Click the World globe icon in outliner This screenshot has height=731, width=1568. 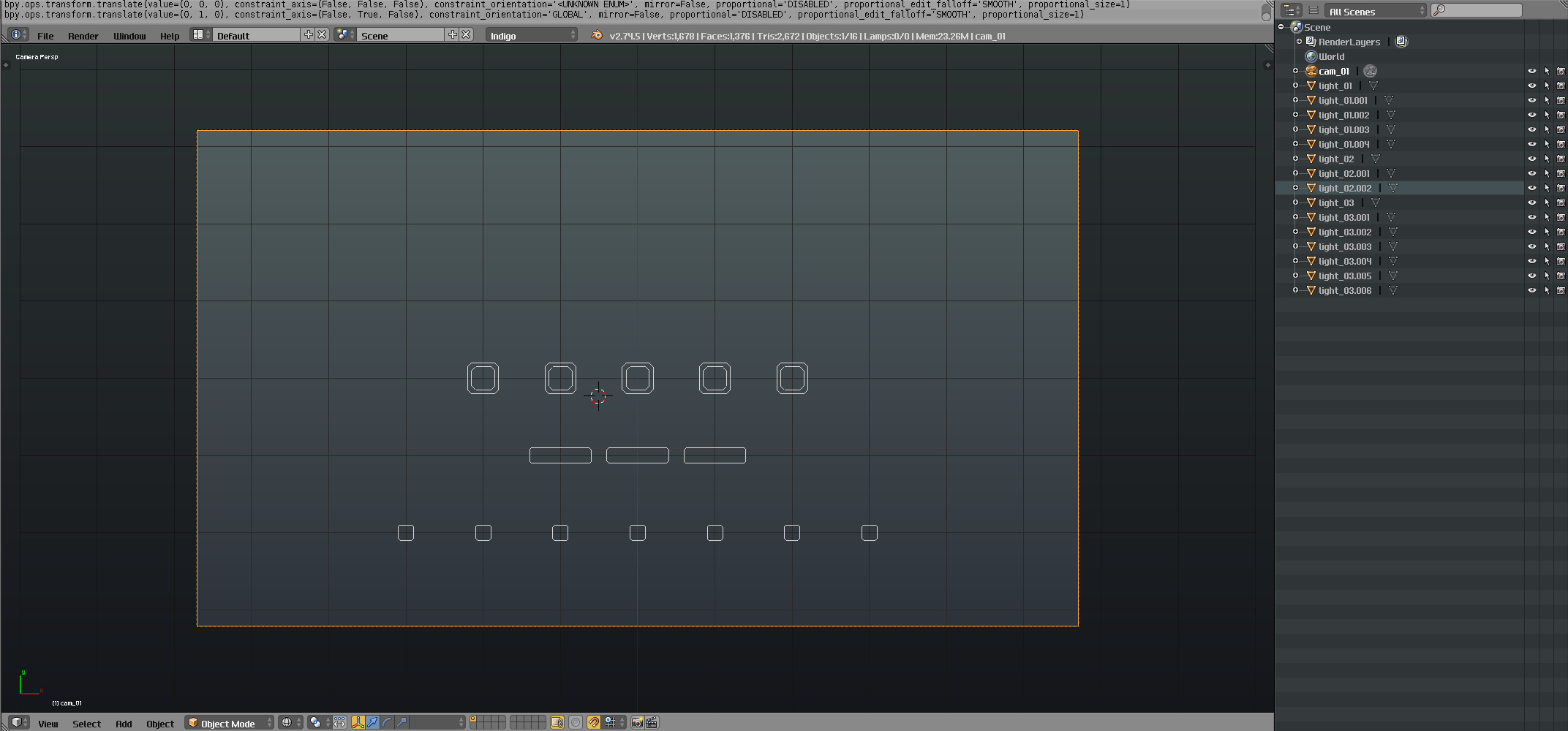tap(1311, 56)
